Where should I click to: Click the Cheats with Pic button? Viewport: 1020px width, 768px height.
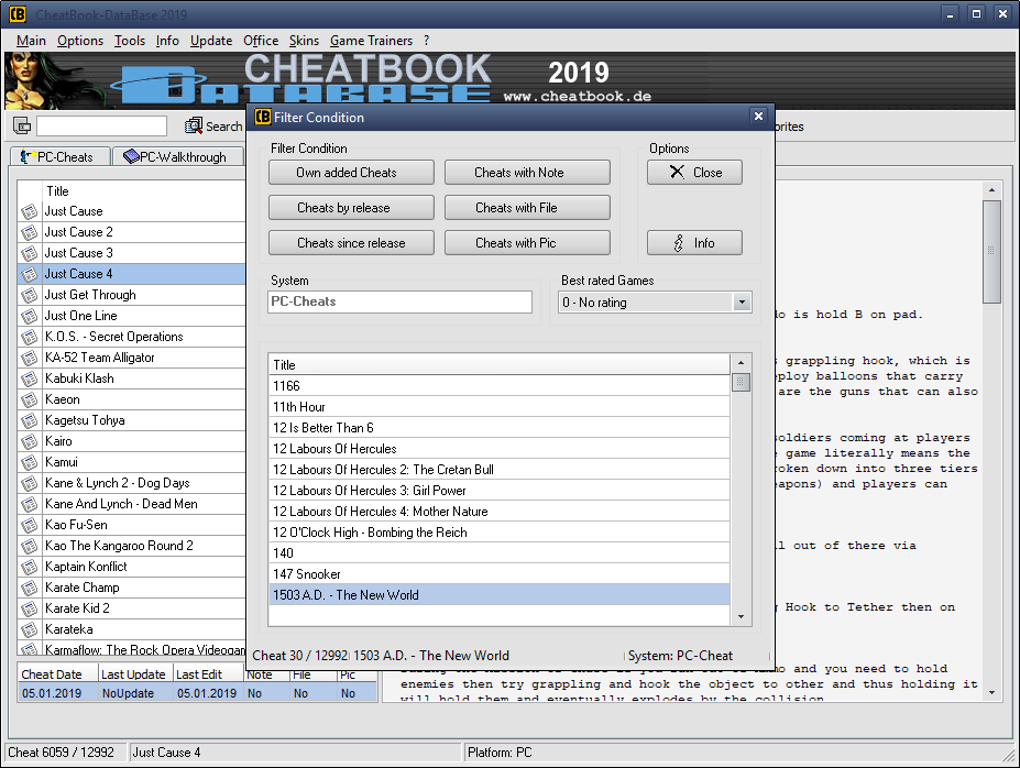click(x=527, y=243)
